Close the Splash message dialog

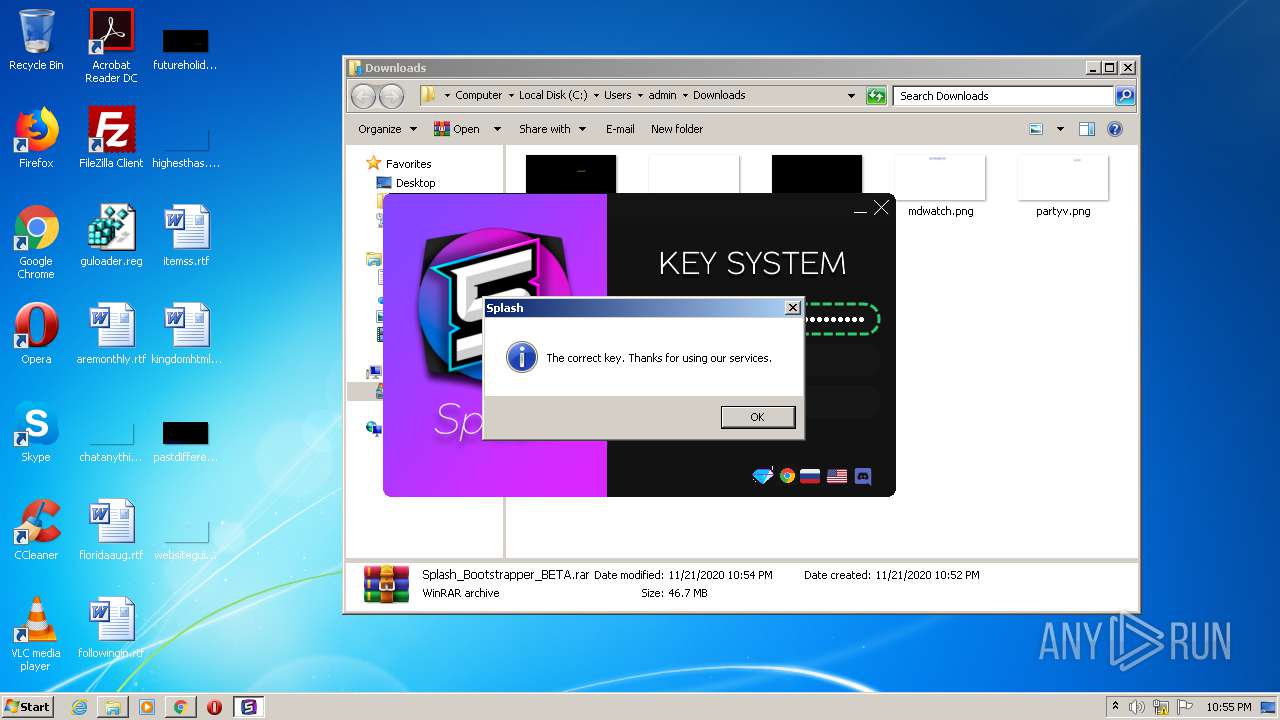pyautogui.click(x=792, y=308)
